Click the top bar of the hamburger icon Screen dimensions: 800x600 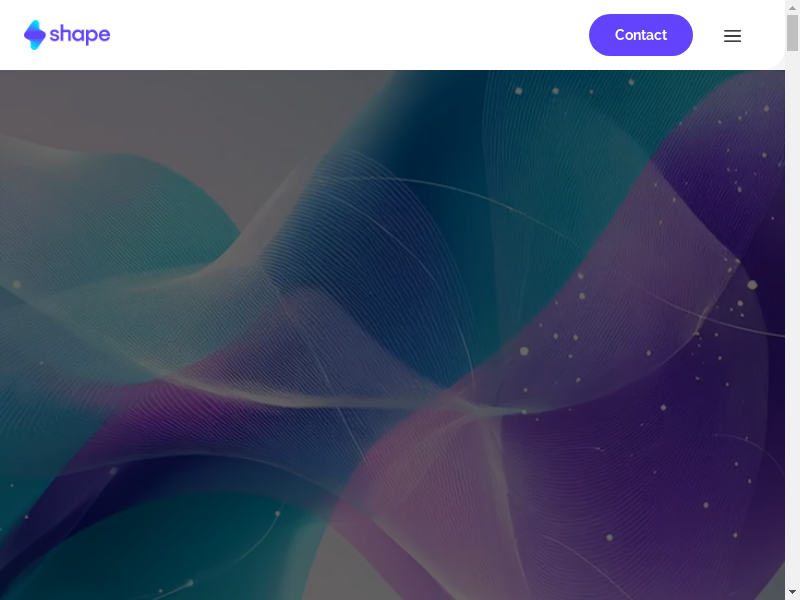pos(732,30)
